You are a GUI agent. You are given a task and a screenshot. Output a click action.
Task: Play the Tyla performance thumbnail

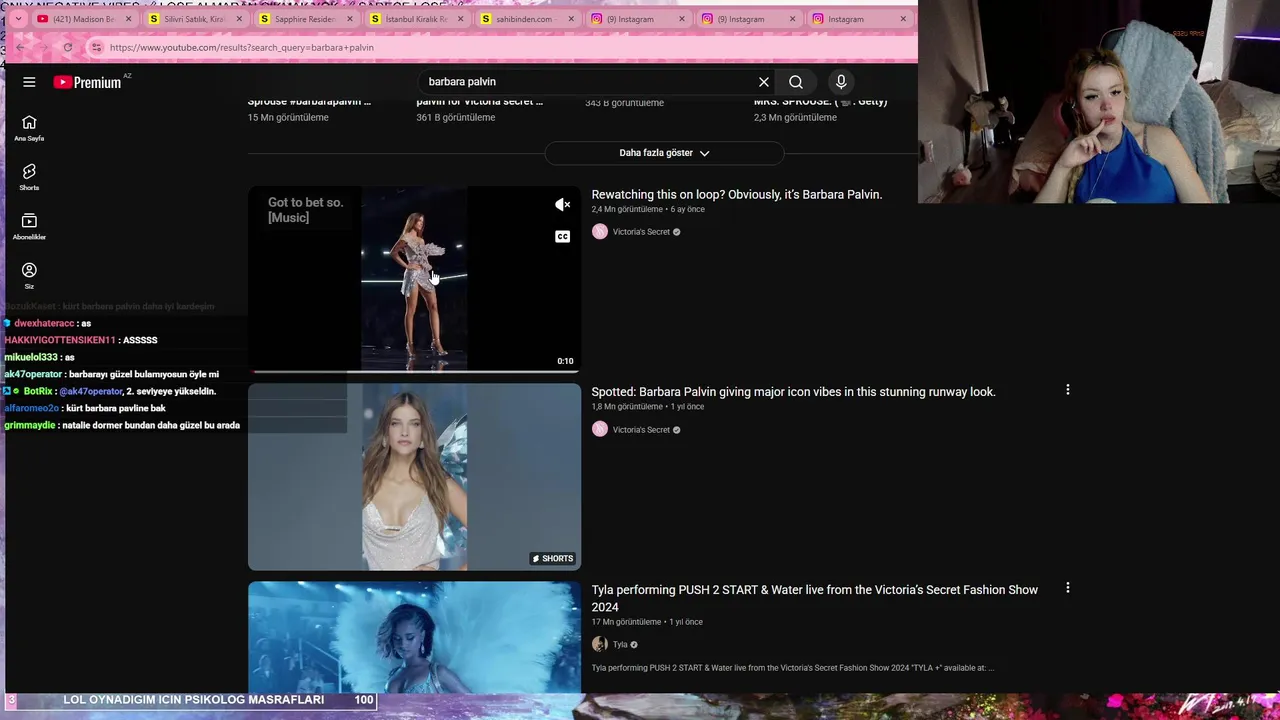click(x=414, y=637)
